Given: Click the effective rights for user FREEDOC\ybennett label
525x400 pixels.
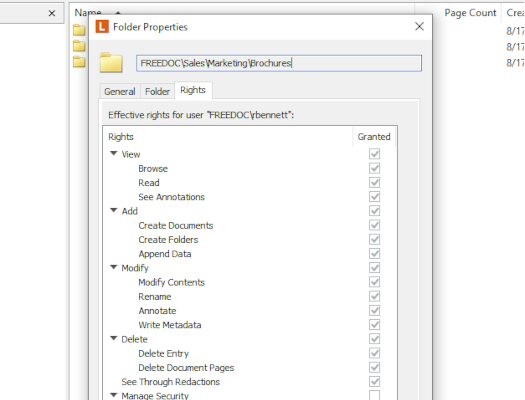Looking at the screenshot, I should click(201, 115).
